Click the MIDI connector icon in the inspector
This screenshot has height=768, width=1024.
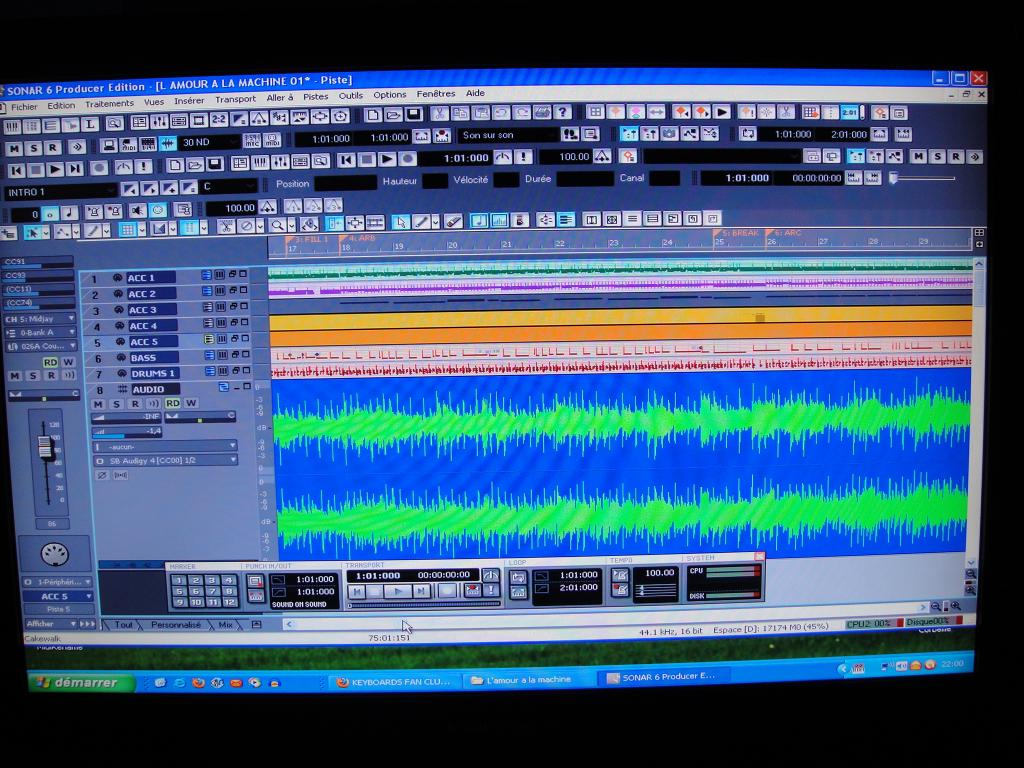[54, 554]
